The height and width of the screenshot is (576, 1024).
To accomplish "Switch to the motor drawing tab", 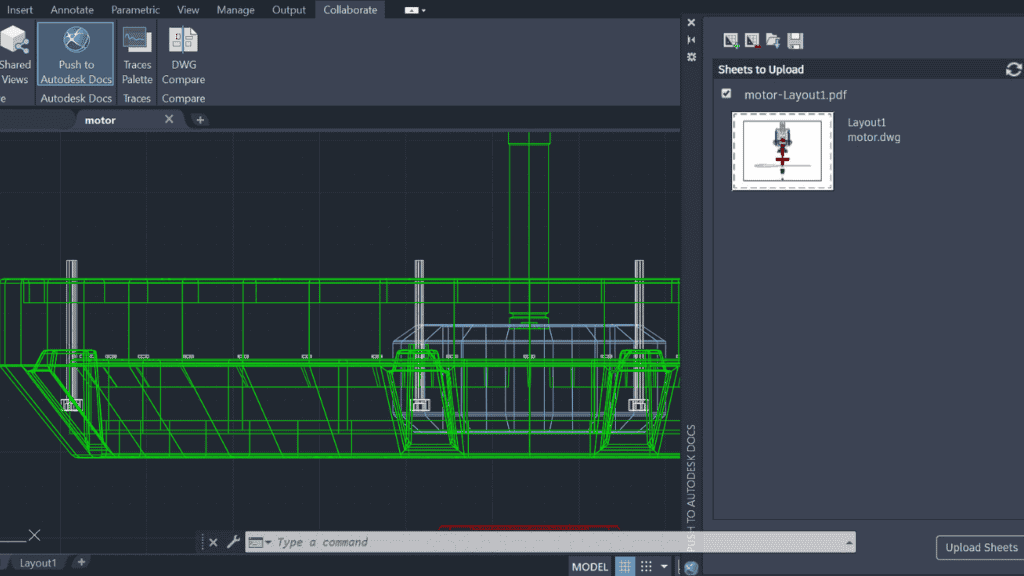I will [x=100, y=120].
